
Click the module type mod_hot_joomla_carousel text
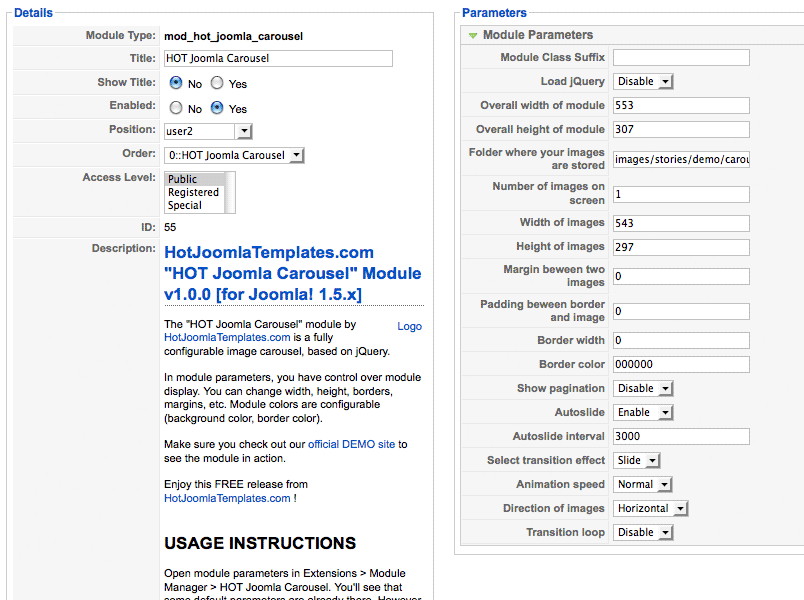233,36
